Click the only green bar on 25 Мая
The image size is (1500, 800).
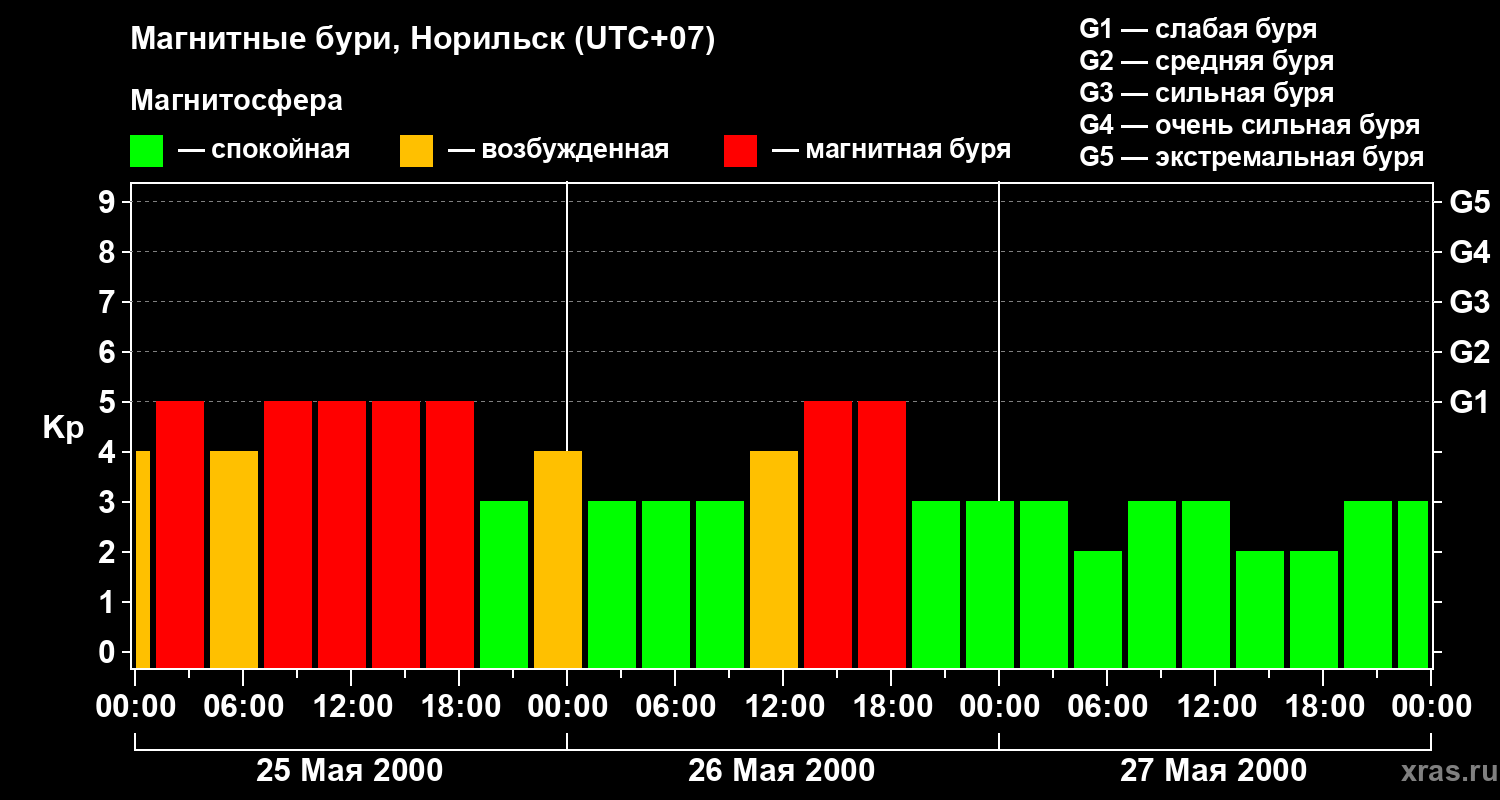(504, 584)
